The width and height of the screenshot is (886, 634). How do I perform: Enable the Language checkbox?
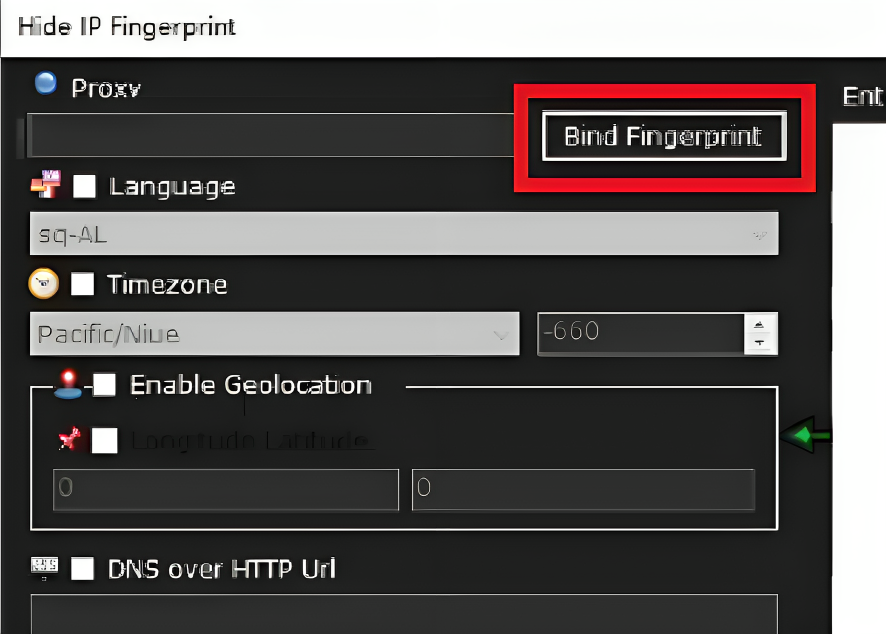(x=84, y=186)
